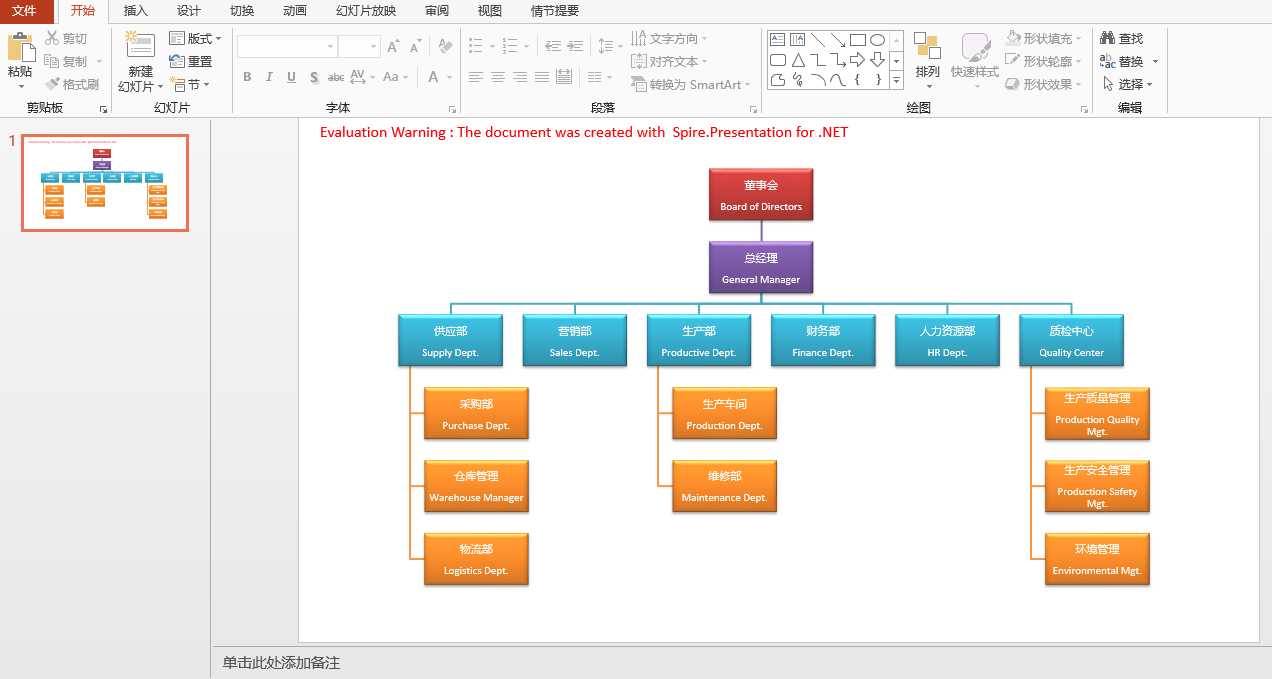Click the New Slide (新建幻灯片) icon
This screenshot has width=1272, height=679.
click(x=140, y=46)
